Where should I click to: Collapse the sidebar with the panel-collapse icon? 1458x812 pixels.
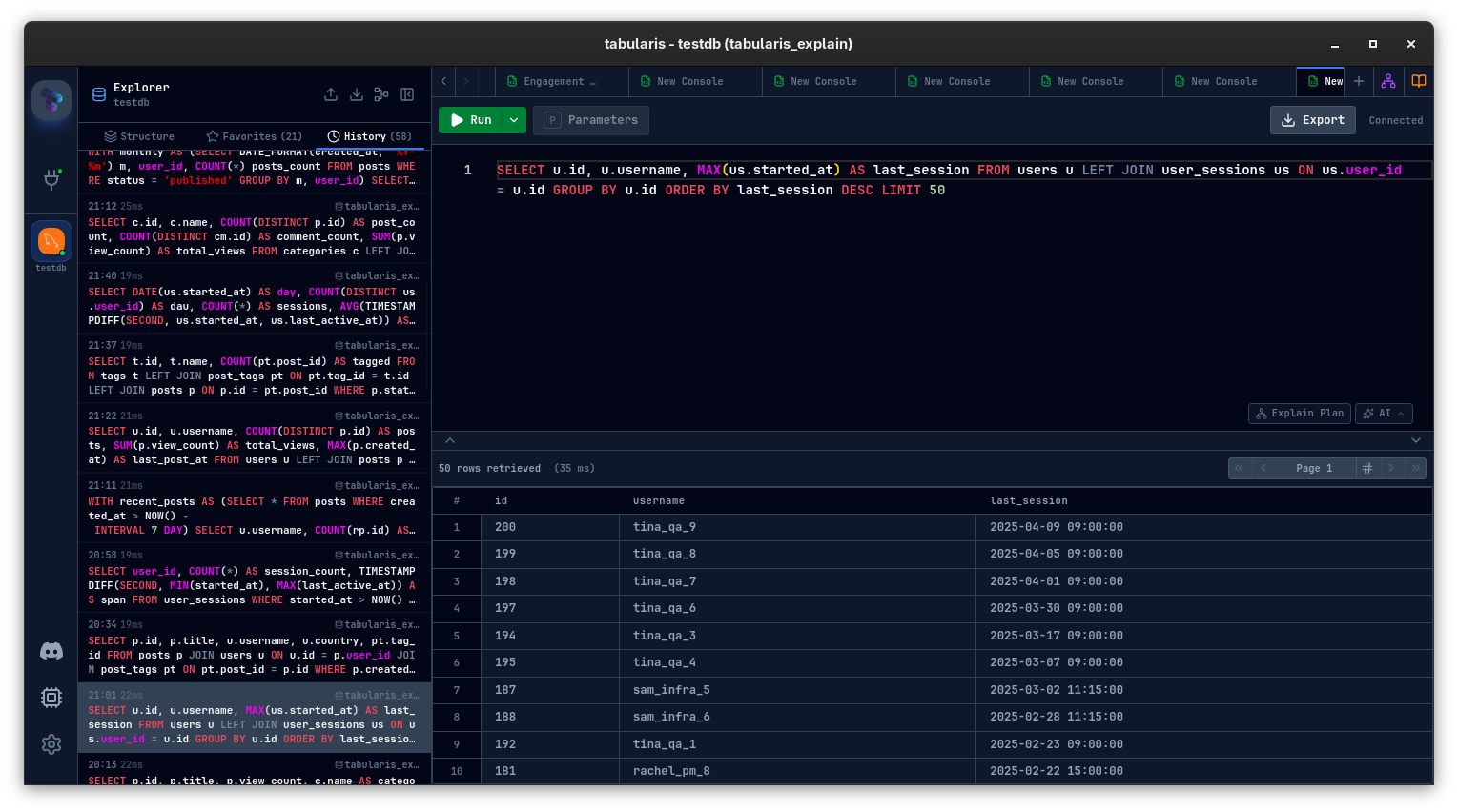[407, 94]
